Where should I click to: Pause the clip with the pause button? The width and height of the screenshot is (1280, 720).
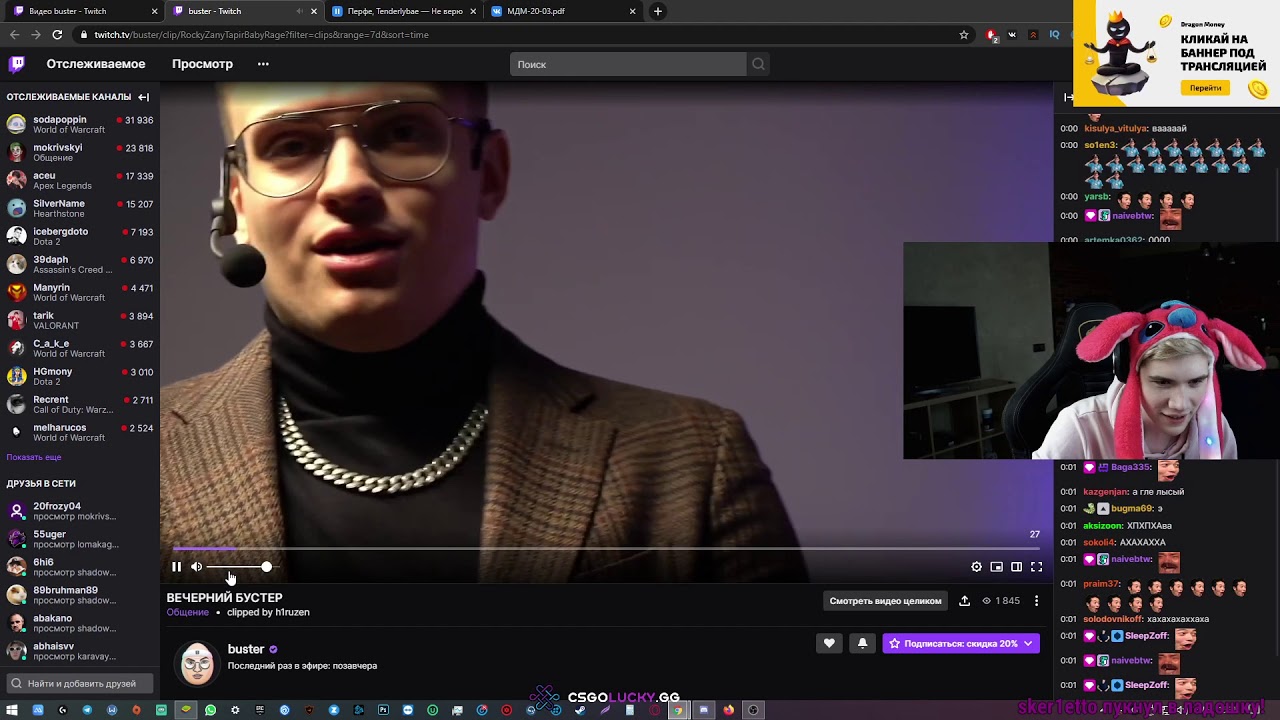(176, 567)
